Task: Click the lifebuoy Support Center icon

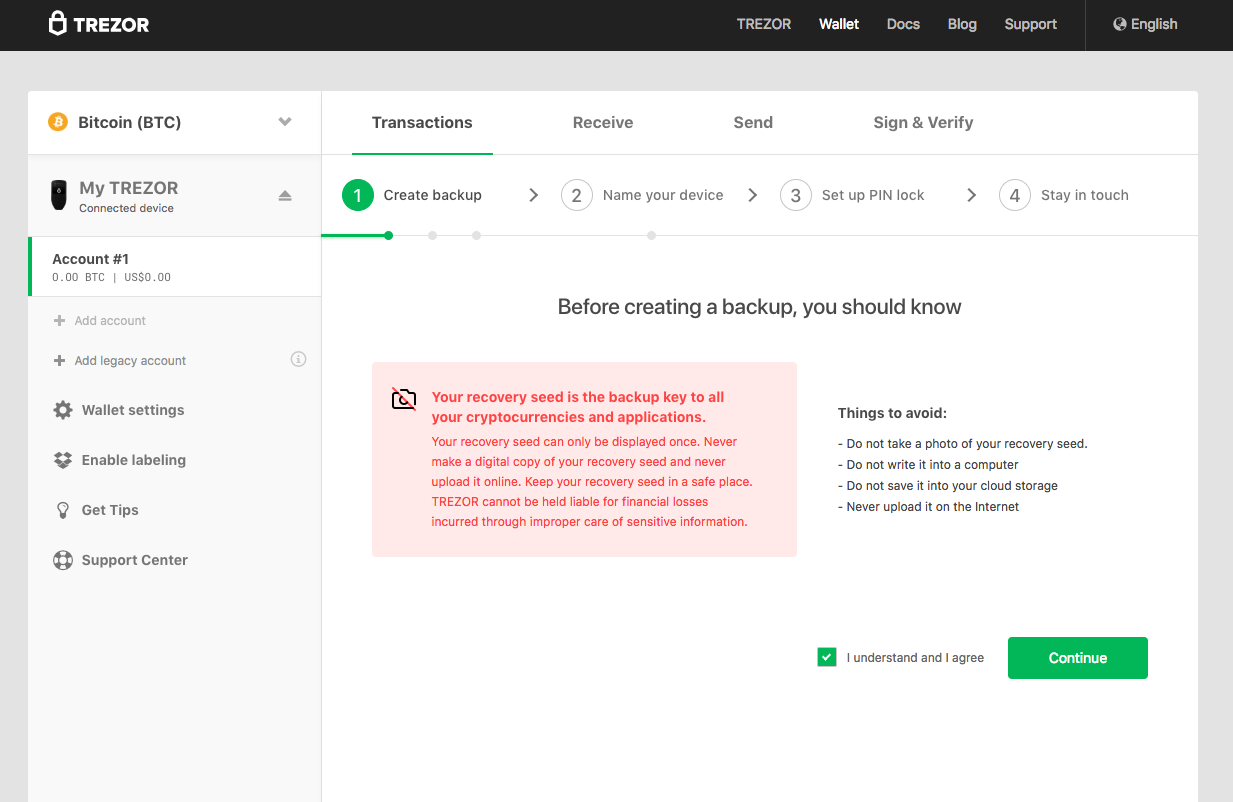Action: click(63, 560)
